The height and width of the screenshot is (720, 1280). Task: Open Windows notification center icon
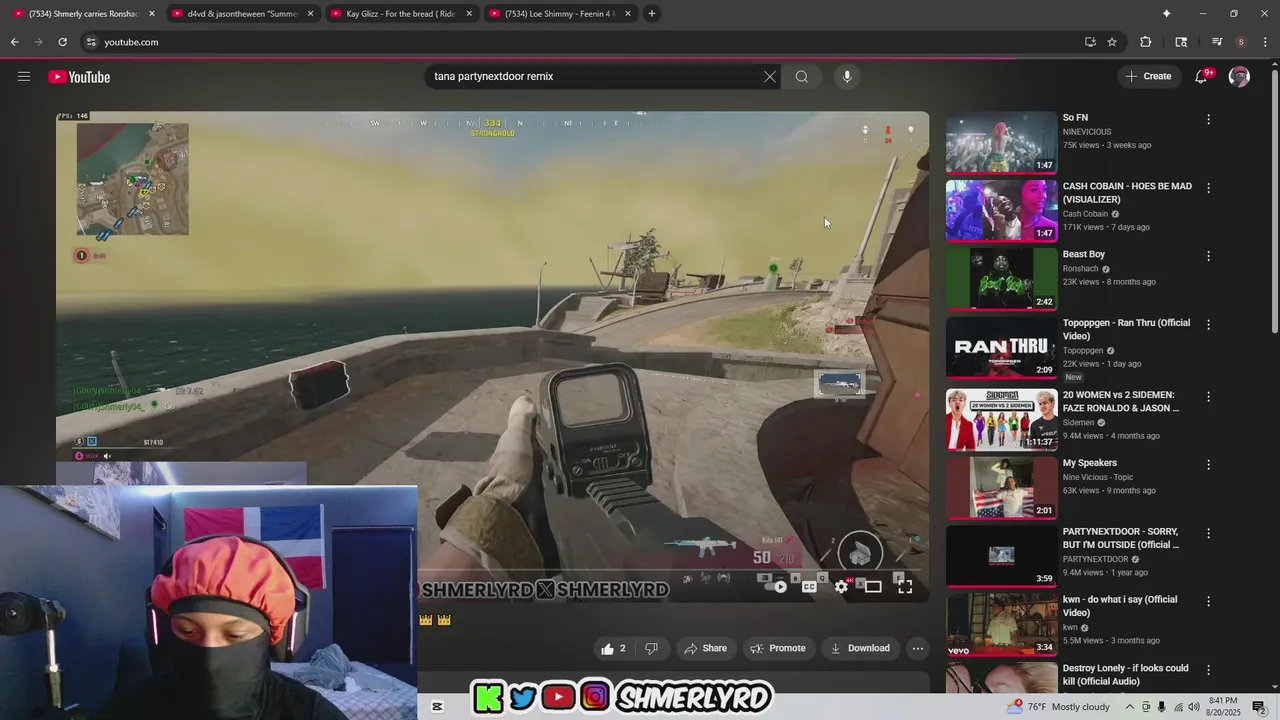(x=1259, y=707)
